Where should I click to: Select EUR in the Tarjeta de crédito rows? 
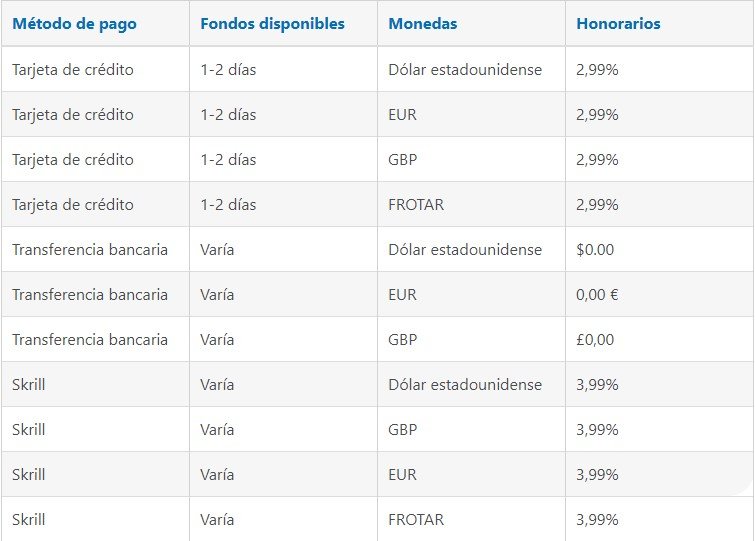pyautogui.click(x=403, y=115)
